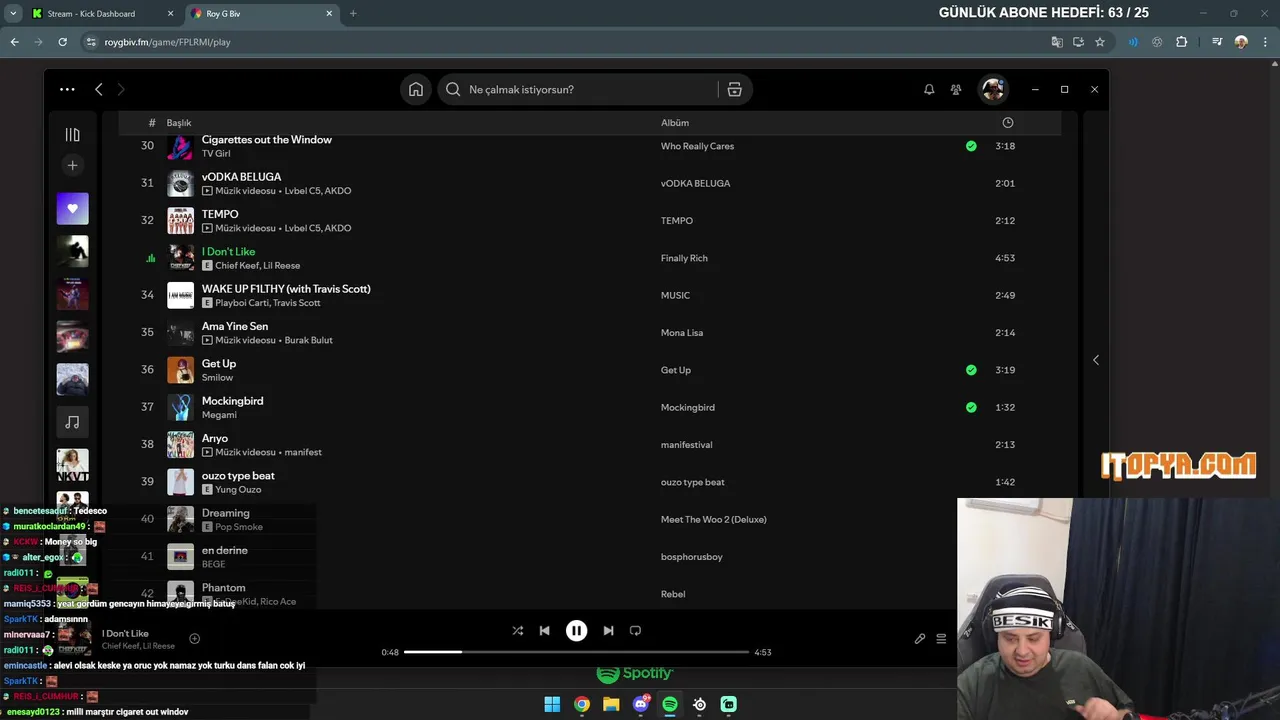The image size is (1280, 720).
Task: Open File Explorer from taskbar
Action: 611,704
